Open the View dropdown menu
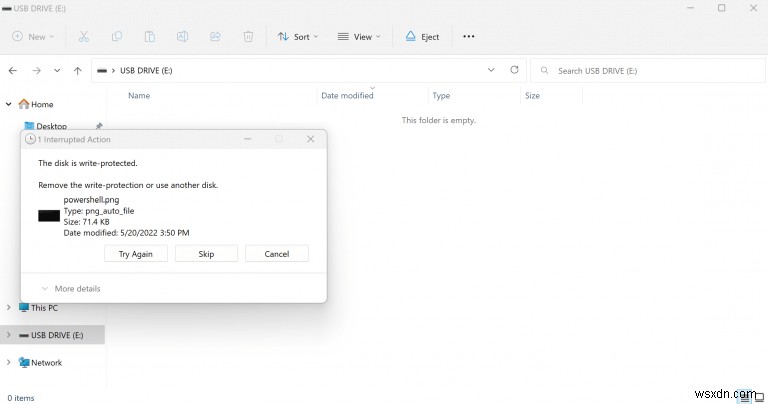768x404 pixels. pos(359,37)
